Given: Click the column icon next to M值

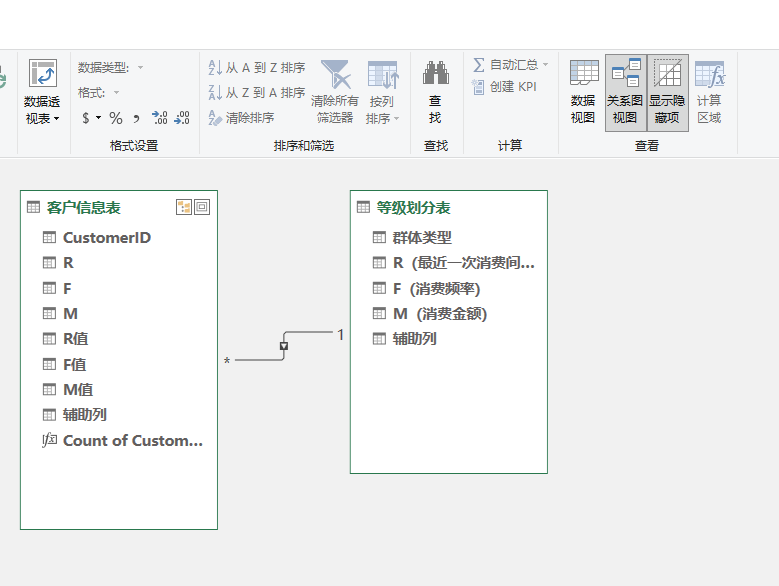Looking at the screenshot, I should (x=49, y=389).
